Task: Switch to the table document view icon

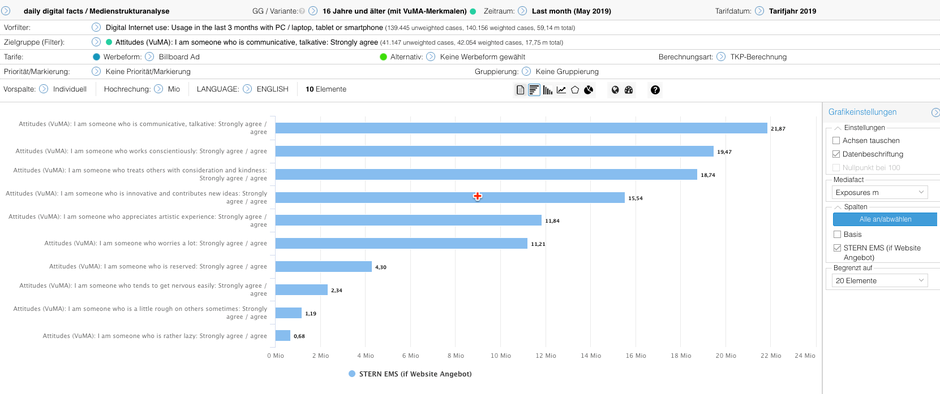Action: click(x=520, y=90)
